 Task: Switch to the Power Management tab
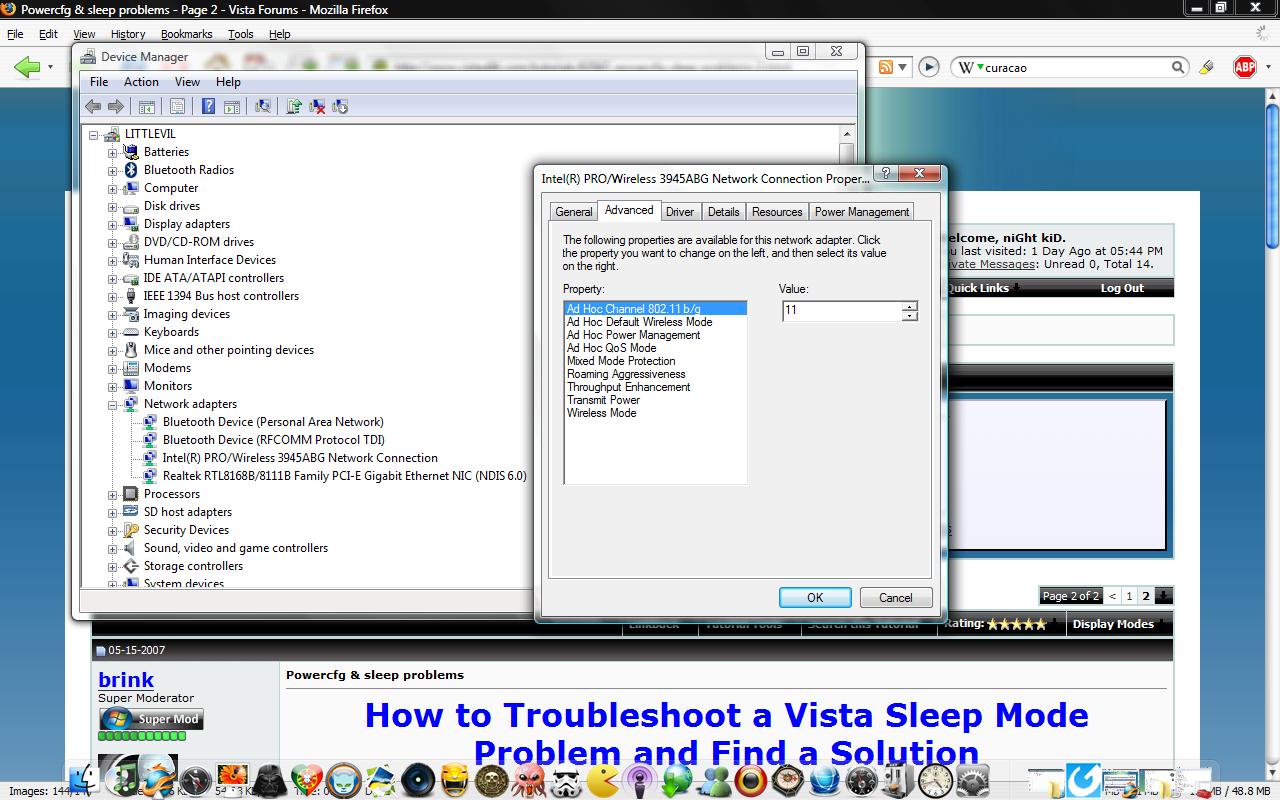tap(862, 212)
